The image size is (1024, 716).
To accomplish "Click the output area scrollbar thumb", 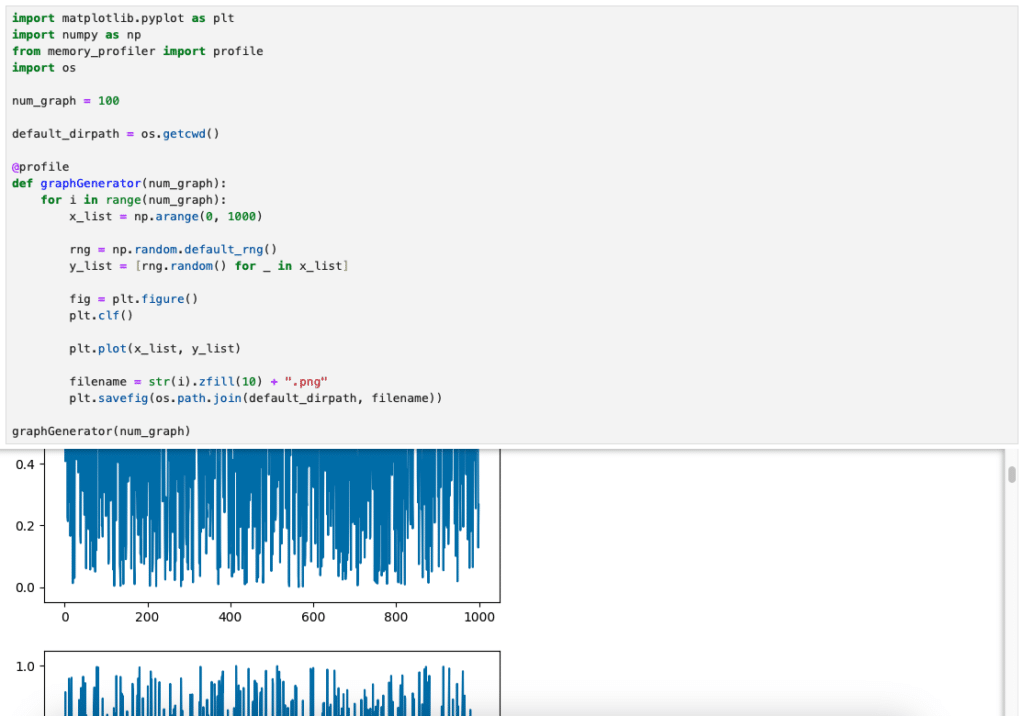I will [1012, 474].
